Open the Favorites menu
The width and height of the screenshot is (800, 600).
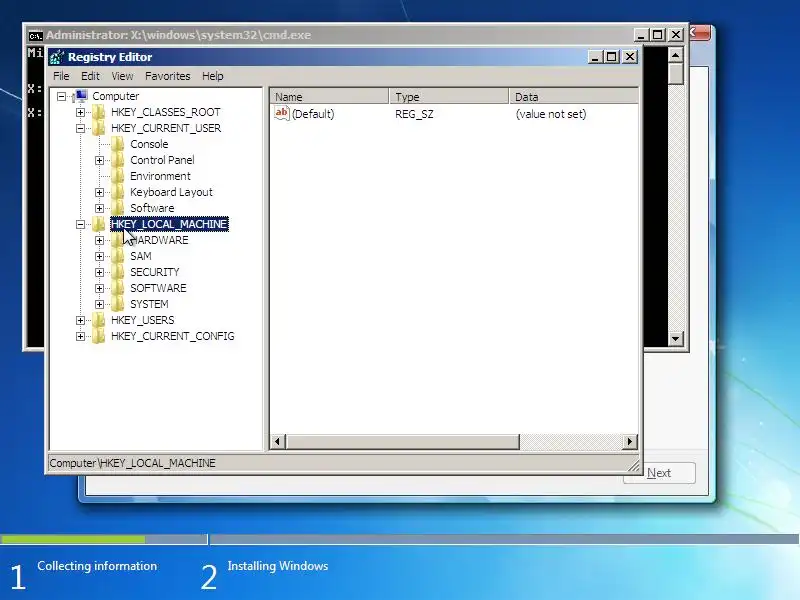point(167,76)
